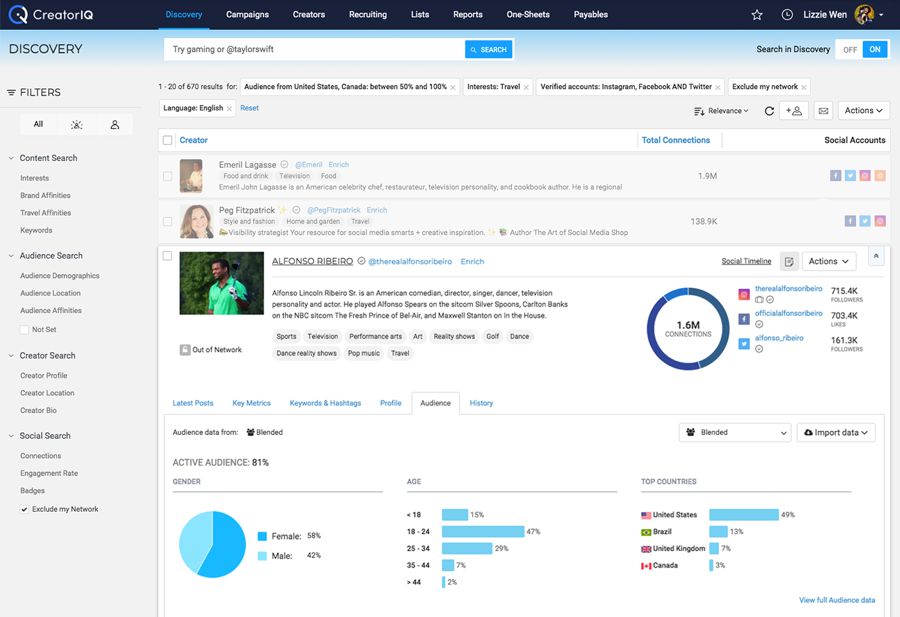This screenshot has height=617, width=900.
Task: Open Alfonso Ribeiro's Facebook account icon
Action: pos(744,319)
